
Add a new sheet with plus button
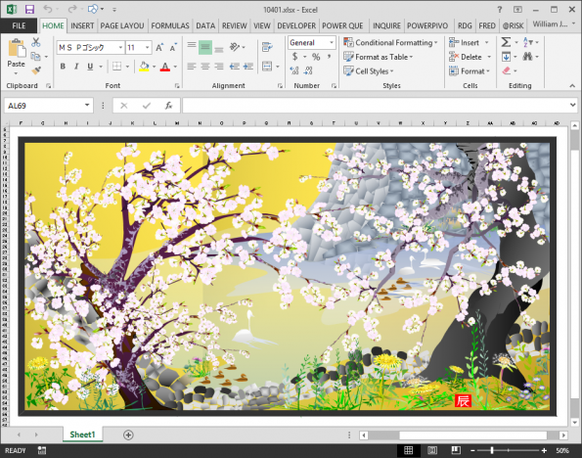[x=128, y=435]
